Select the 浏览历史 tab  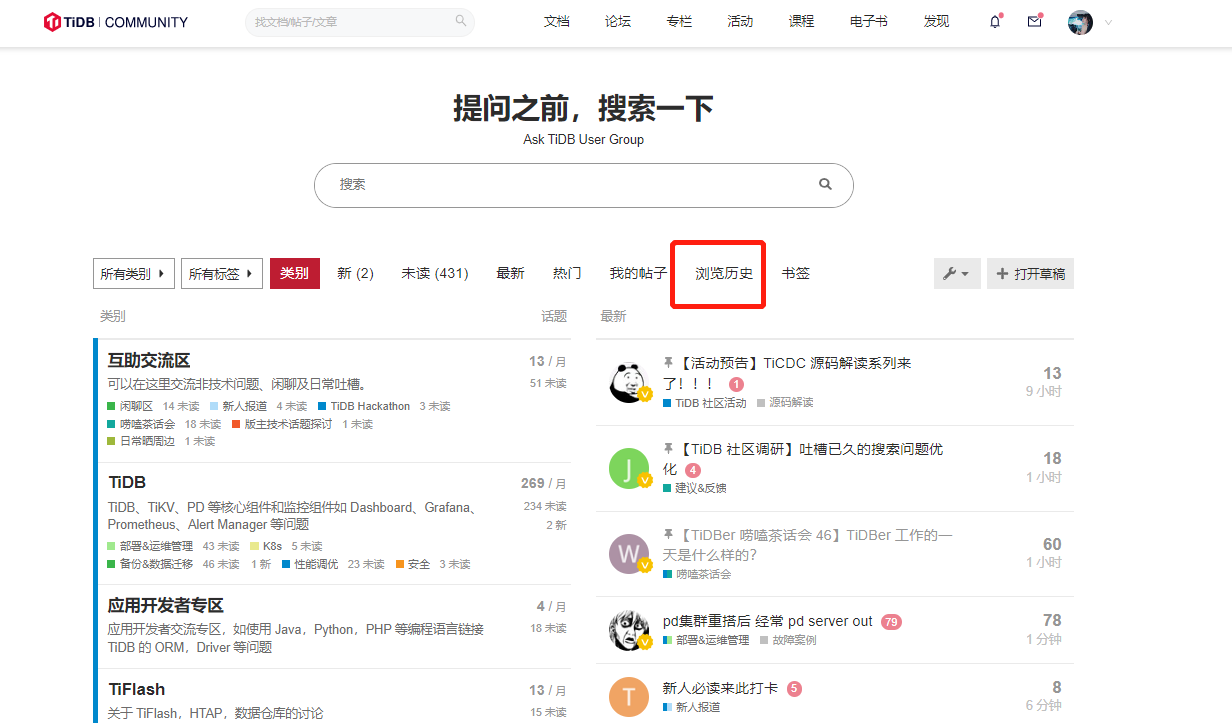tap(724, 273)
